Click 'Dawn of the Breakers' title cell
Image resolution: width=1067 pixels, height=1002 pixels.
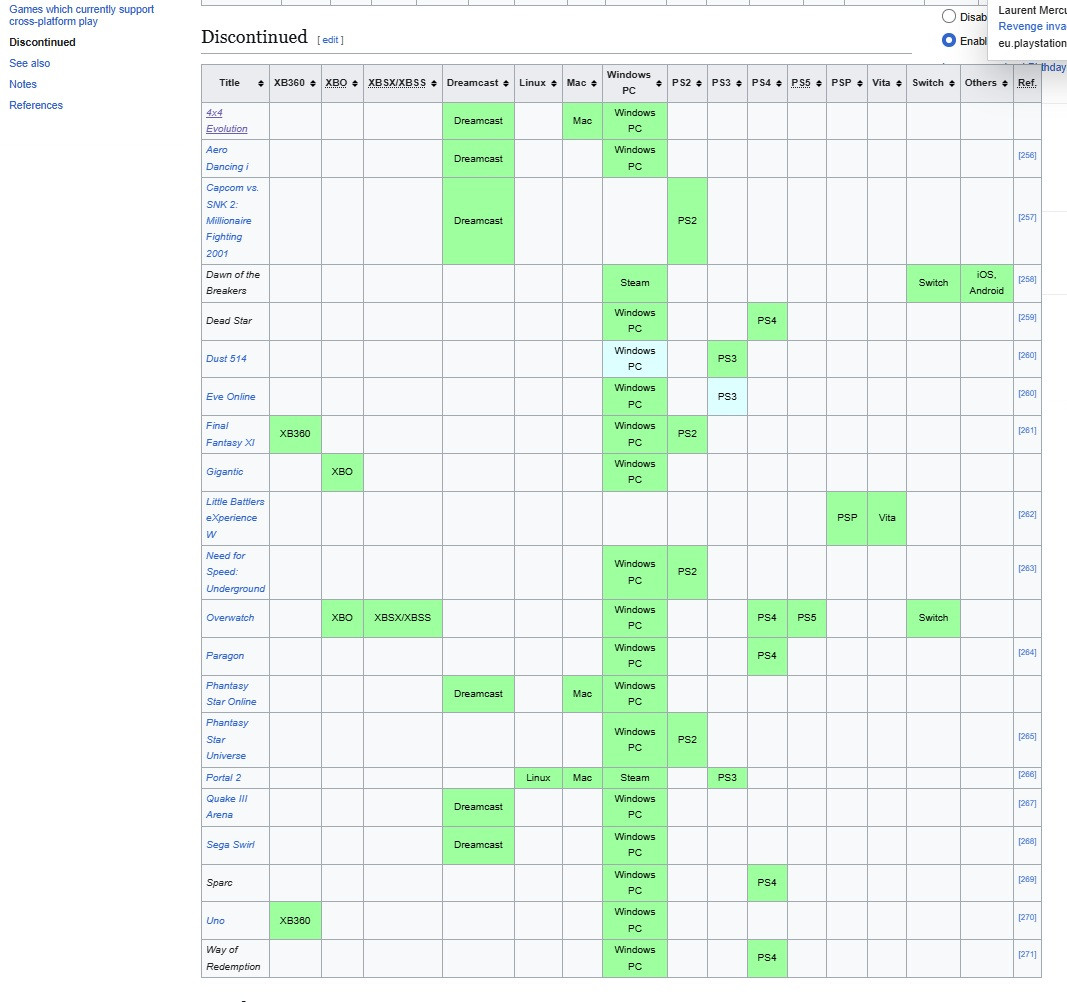pyautogui.click(x=235, y=283)
